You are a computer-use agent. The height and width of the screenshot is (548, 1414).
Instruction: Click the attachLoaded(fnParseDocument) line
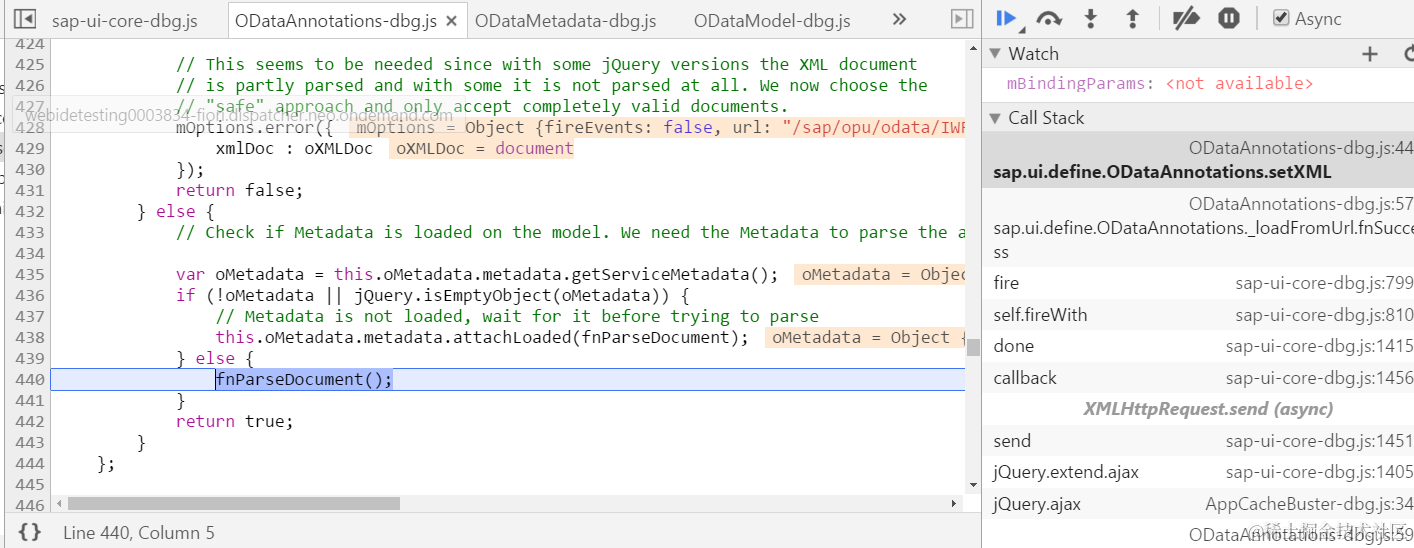482,337
